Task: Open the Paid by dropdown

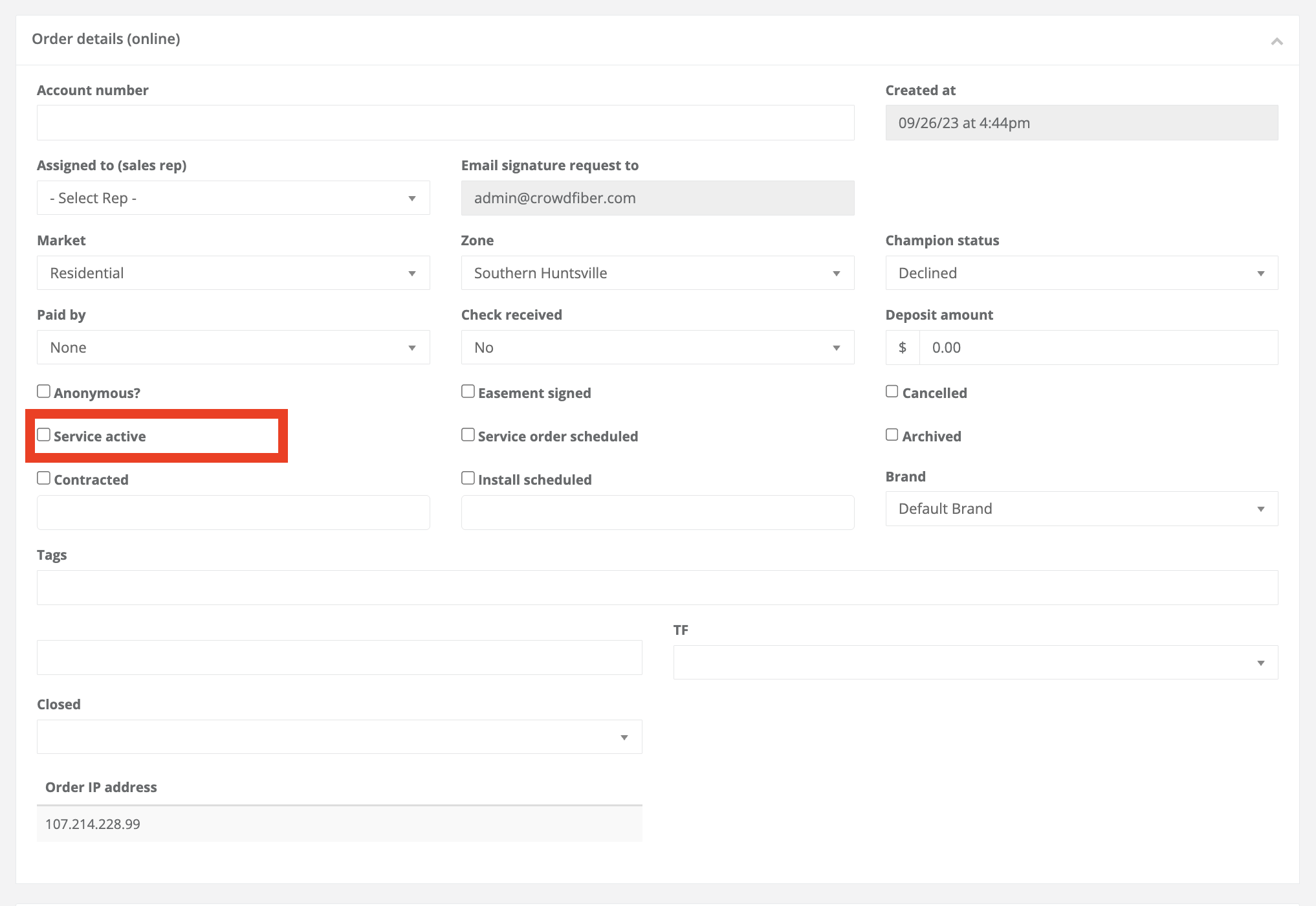Action: (x=233, y=348)
